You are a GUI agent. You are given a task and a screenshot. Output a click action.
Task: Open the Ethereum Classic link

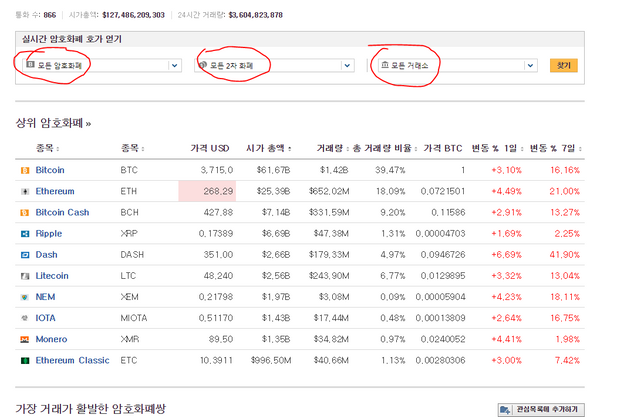point(72,361)
